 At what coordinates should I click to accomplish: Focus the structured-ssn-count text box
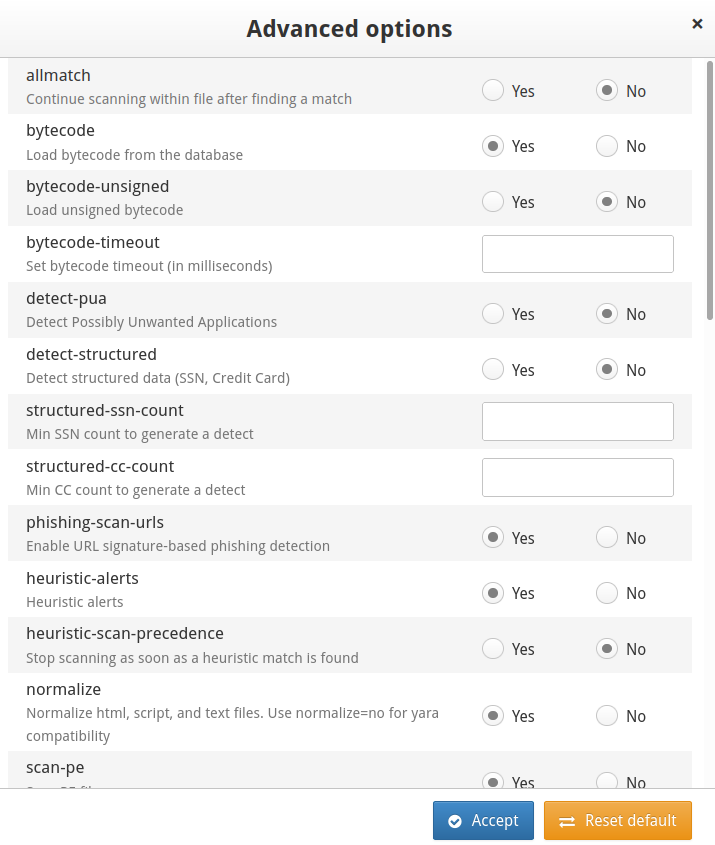577,422
